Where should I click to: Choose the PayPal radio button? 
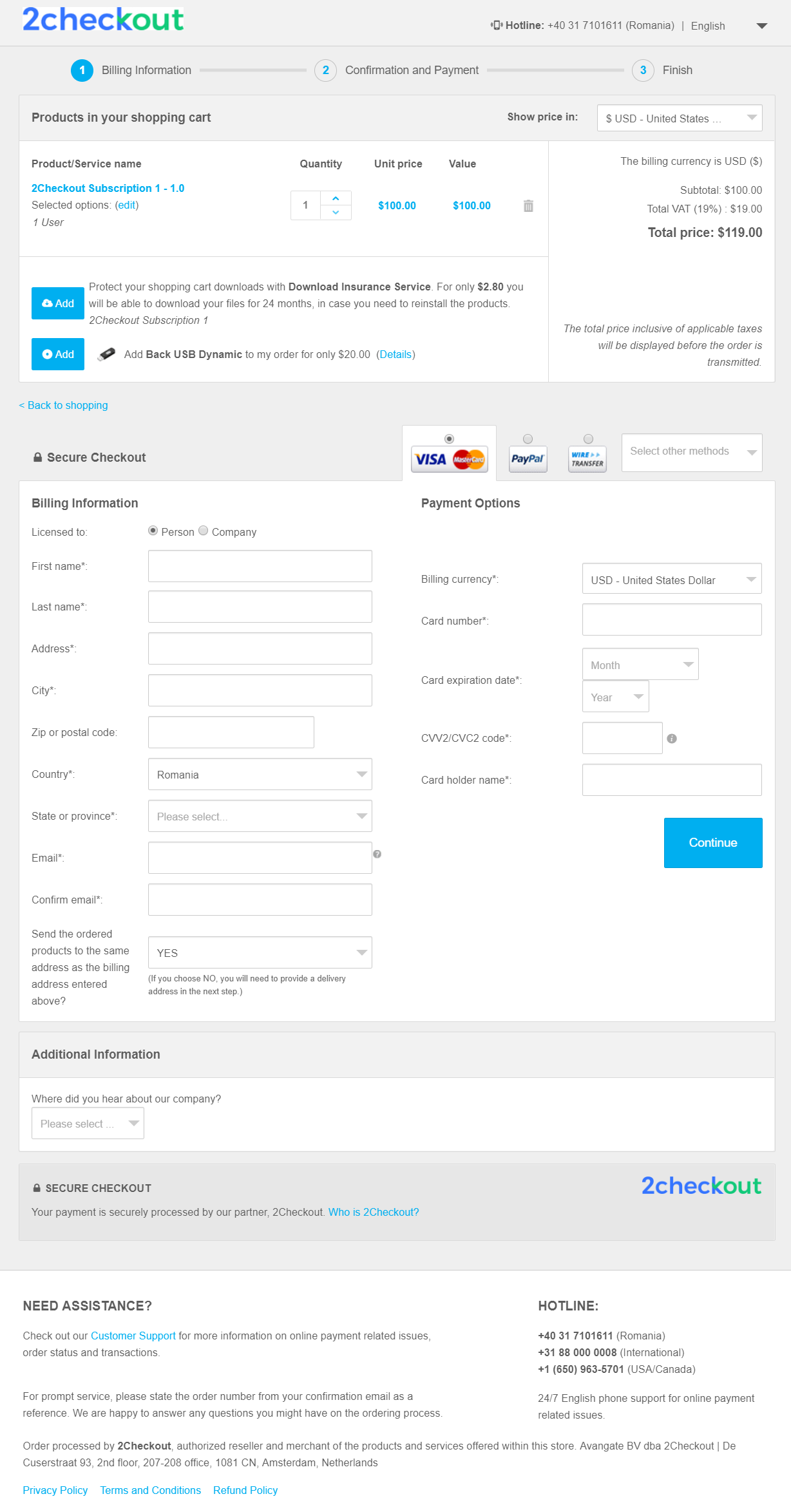click(528, 439)
